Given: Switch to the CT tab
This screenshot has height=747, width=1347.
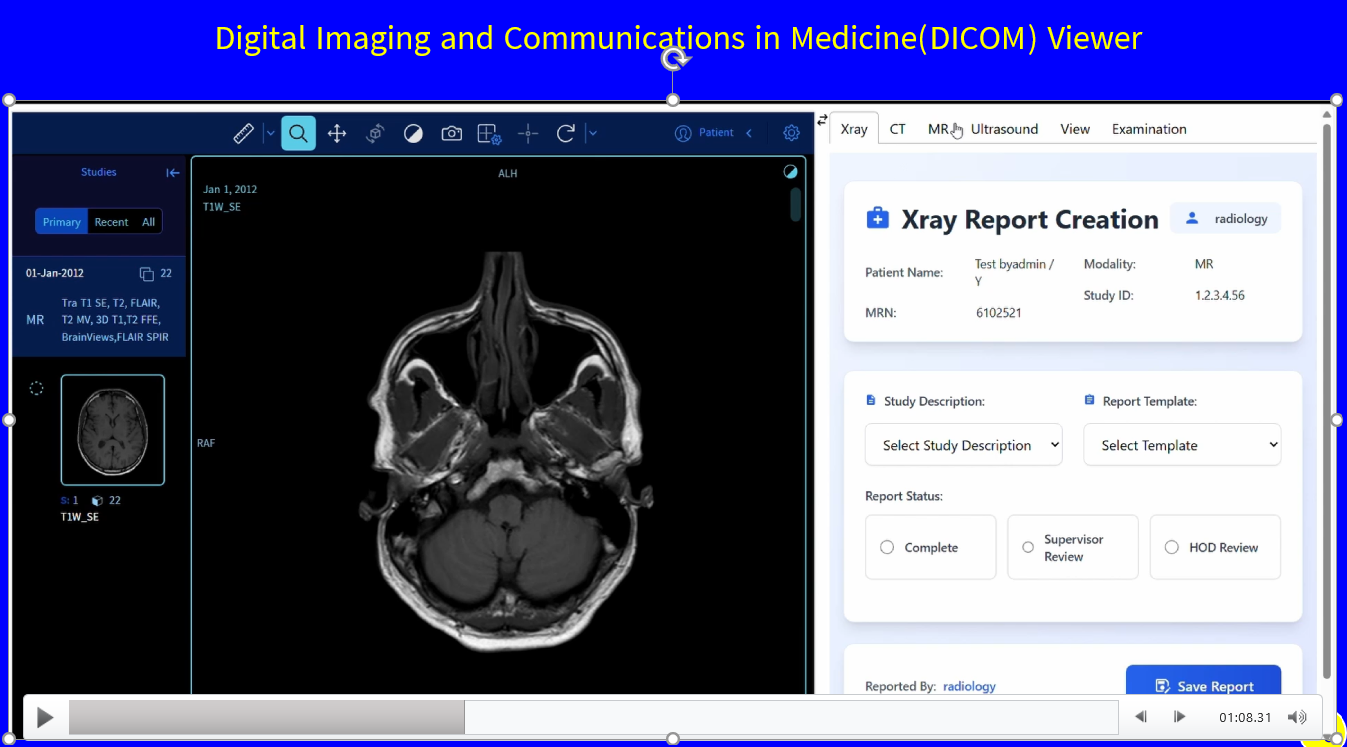Looking at the screenshot, I should pos(898,129).
